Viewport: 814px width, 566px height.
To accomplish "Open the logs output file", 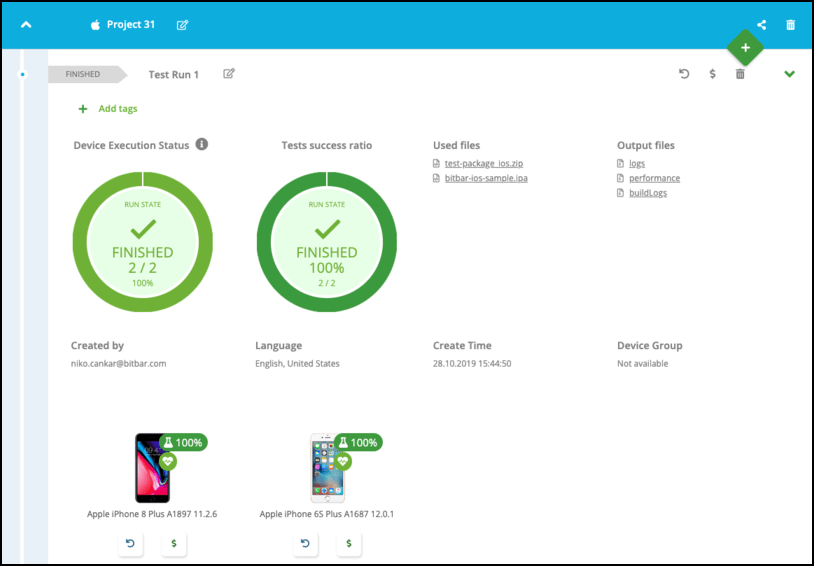I will click(x=637, y=163).
